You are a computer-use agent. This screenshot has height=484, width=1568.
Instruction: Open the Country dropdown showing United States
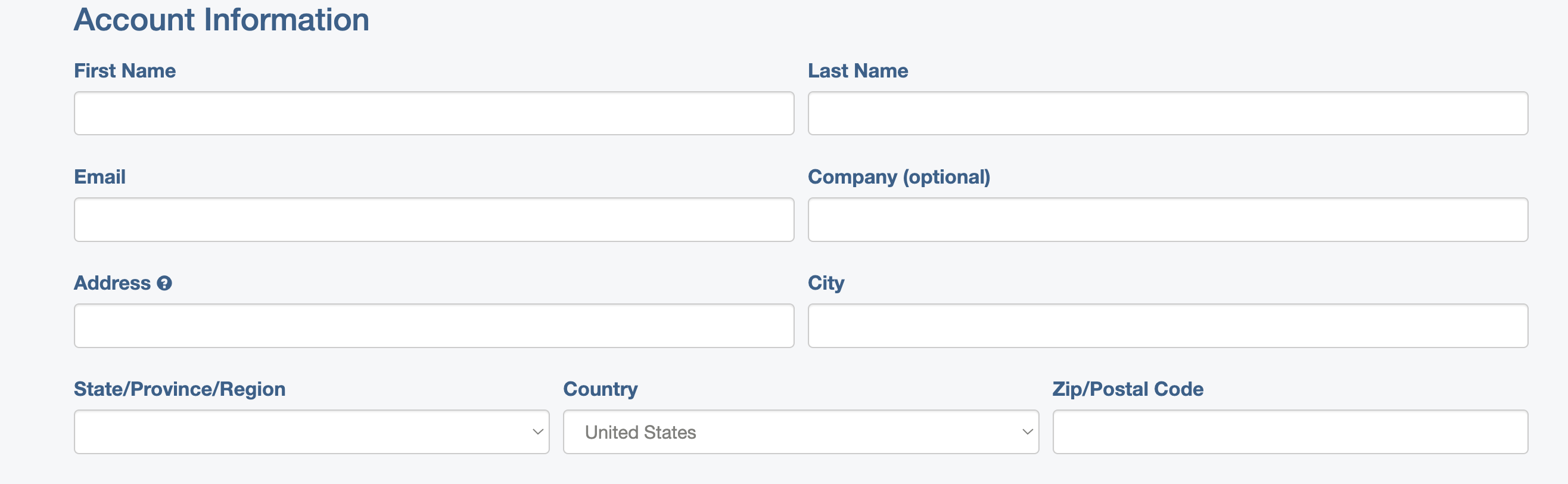click(x=801, y=432)
